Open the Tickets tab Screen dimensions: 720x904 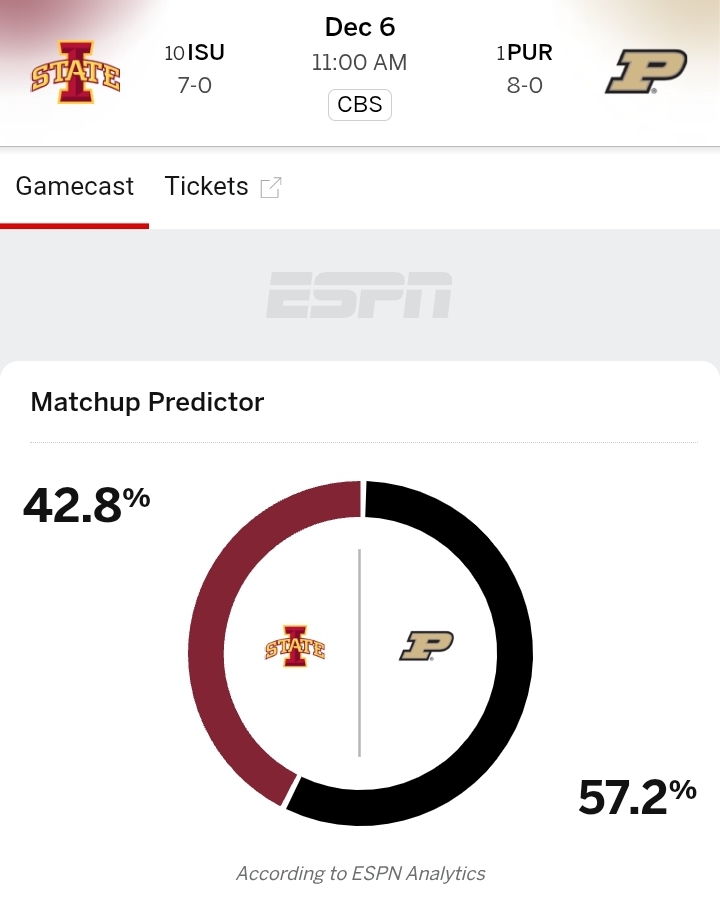(207, 187)
